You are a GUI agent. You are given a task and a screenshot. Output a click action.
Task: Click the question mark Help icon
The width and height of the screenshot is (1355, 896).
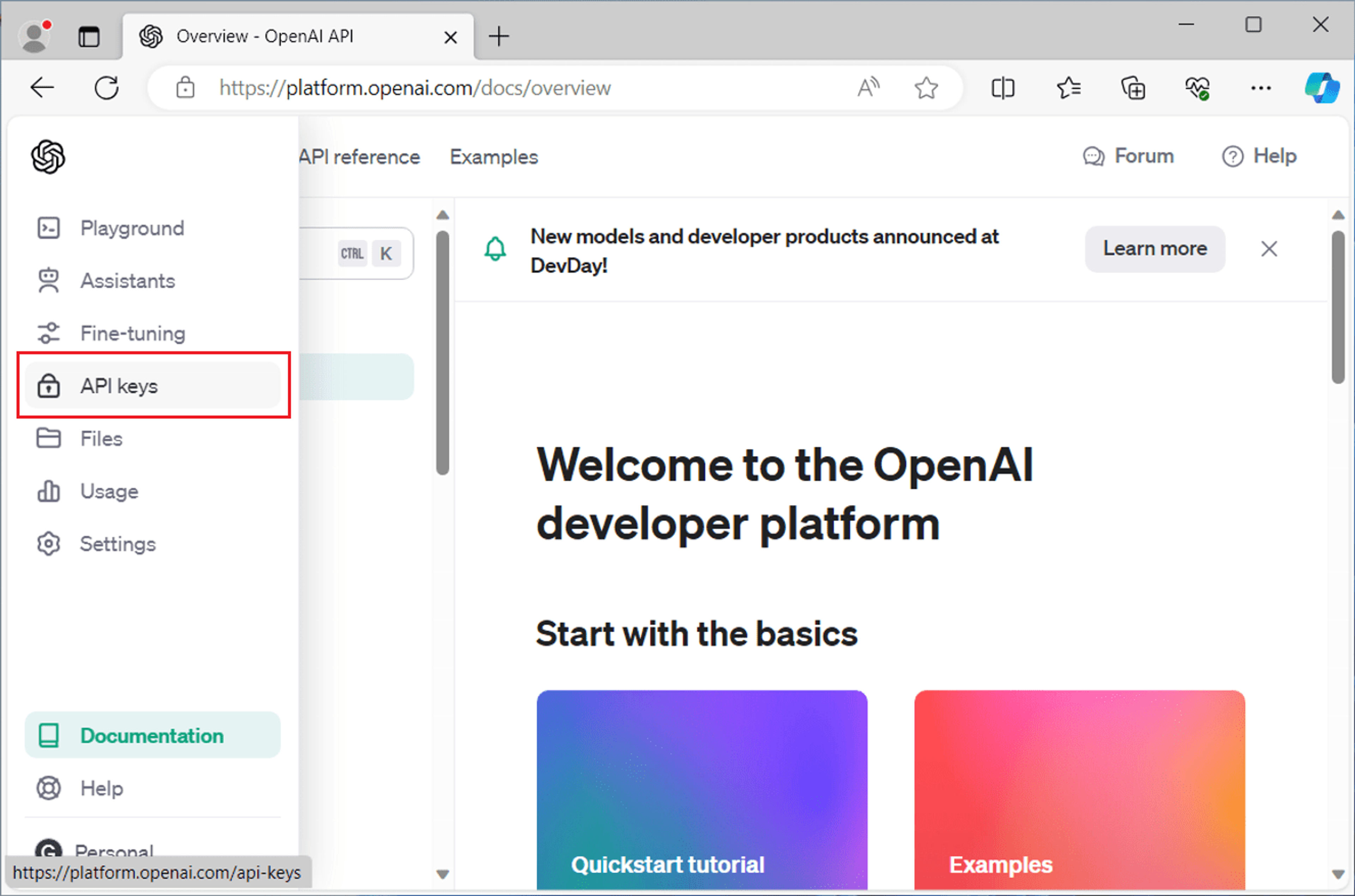(x=1233, y=157)
